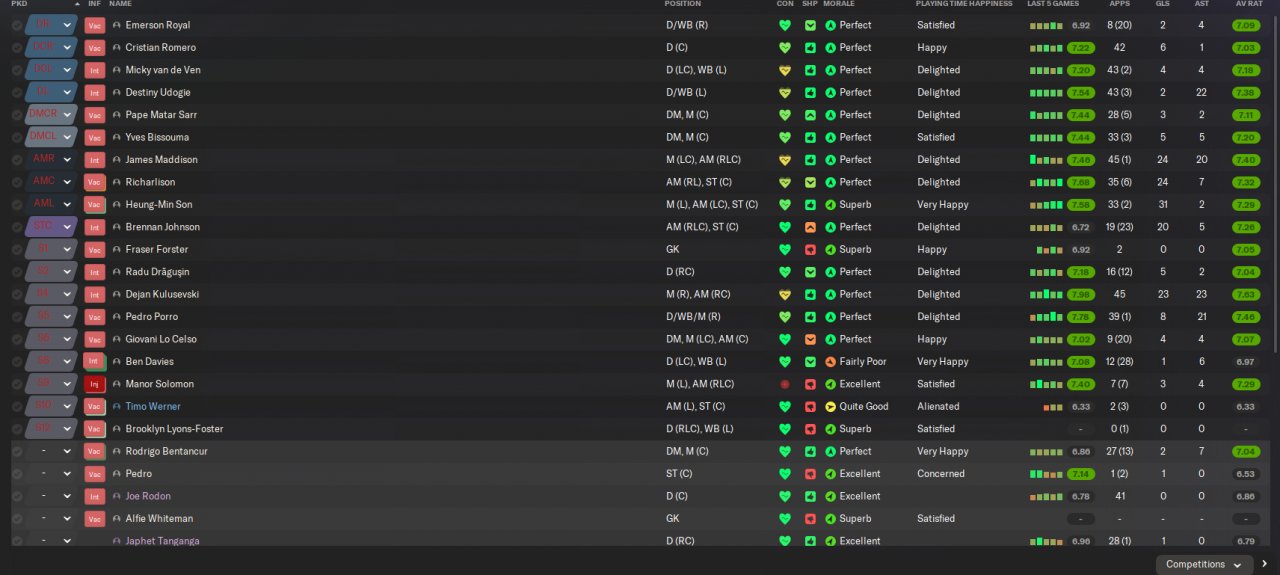Click the match sharpness icon for Pape Matar Sarr
Screen dimensions: 1280x575
pyautogui.click(x=810, y=115)
